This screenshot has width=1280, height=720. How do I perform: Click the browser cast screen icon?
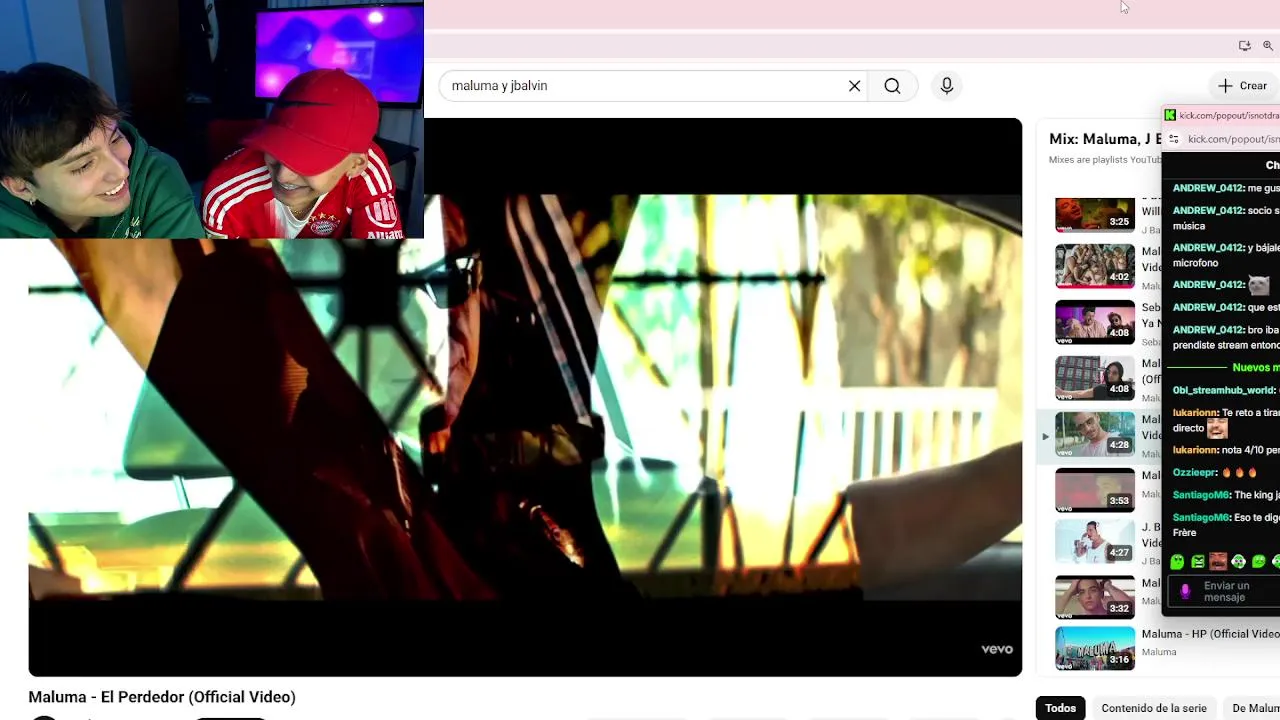point(1244,46)
